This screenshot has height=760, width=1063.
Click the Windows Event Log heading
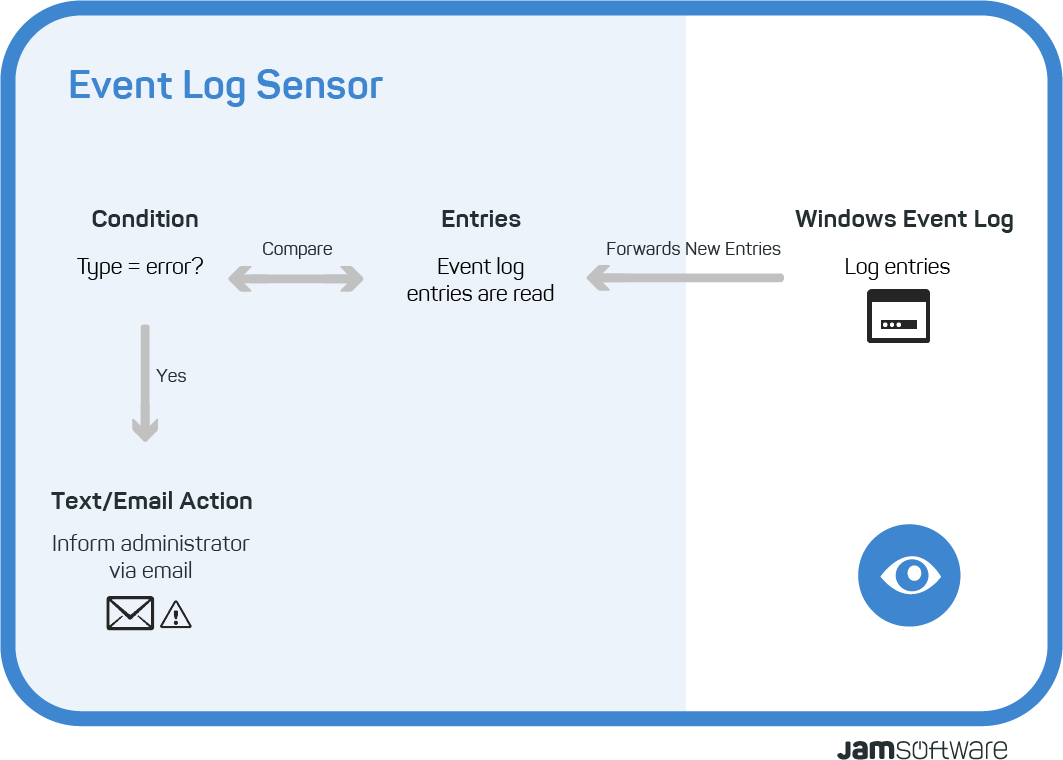point(904,220)
